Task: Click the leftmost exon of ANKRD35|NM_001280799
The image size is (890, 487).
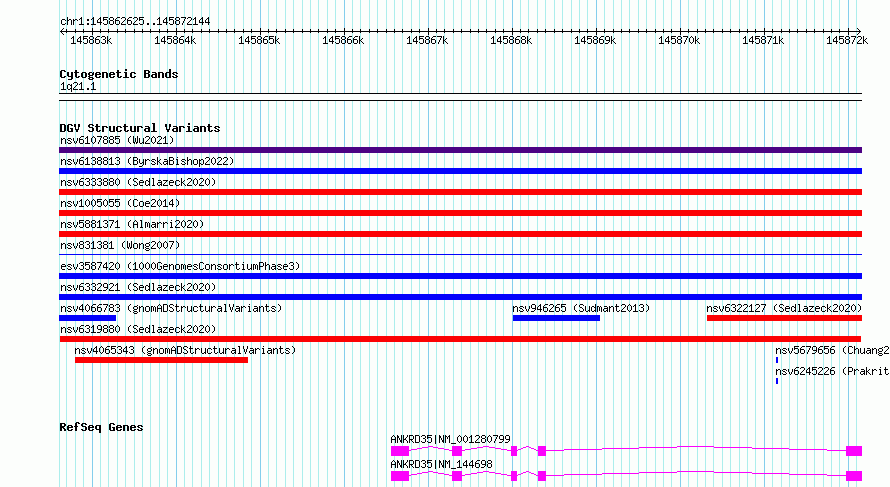Action: tap(400, 451)
